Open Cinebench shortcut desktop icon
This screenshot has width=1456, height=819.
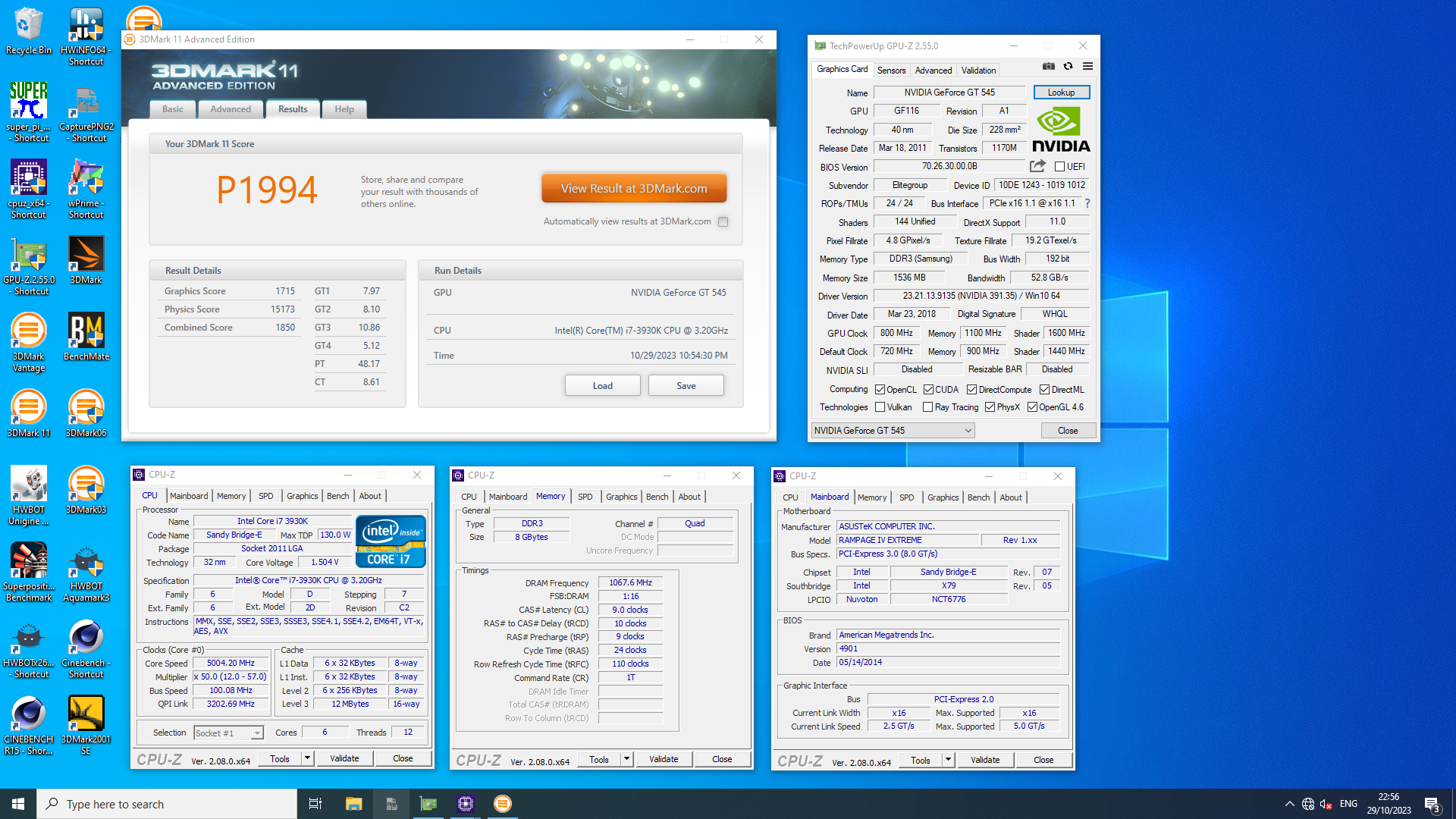point(86,648)
